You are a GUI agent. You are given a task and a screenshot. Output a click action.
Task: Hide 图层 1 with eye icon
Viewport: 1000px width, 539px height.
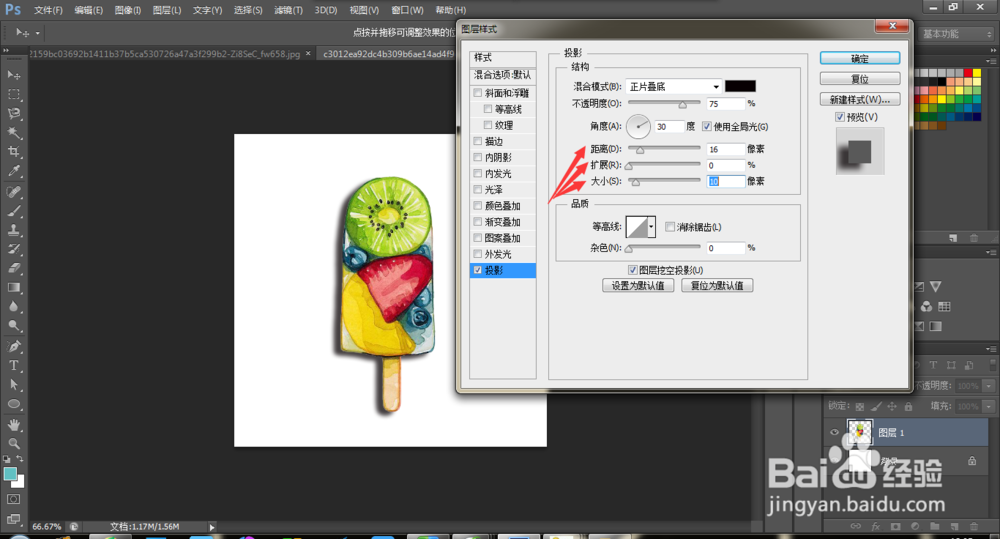point(834,432)
